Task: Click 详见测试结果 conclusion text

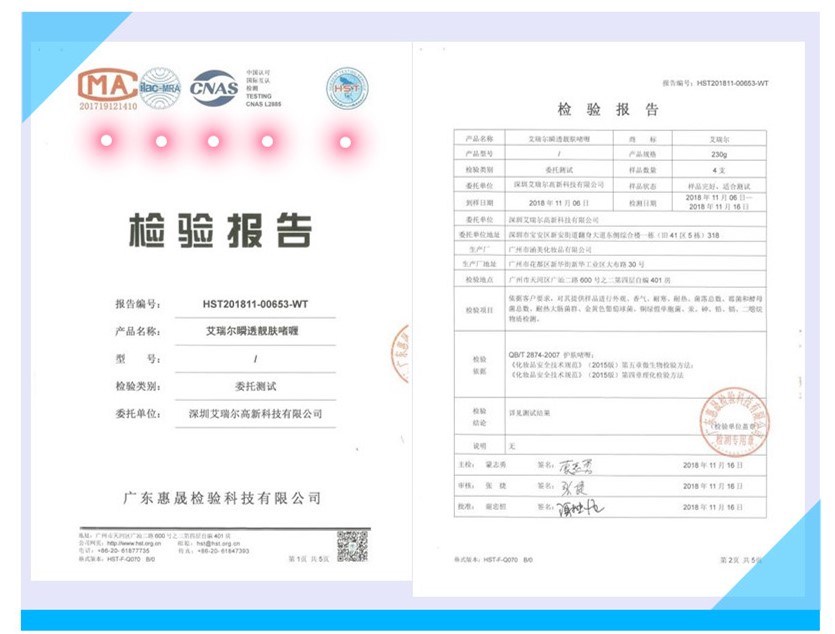Action: point(529,413)
